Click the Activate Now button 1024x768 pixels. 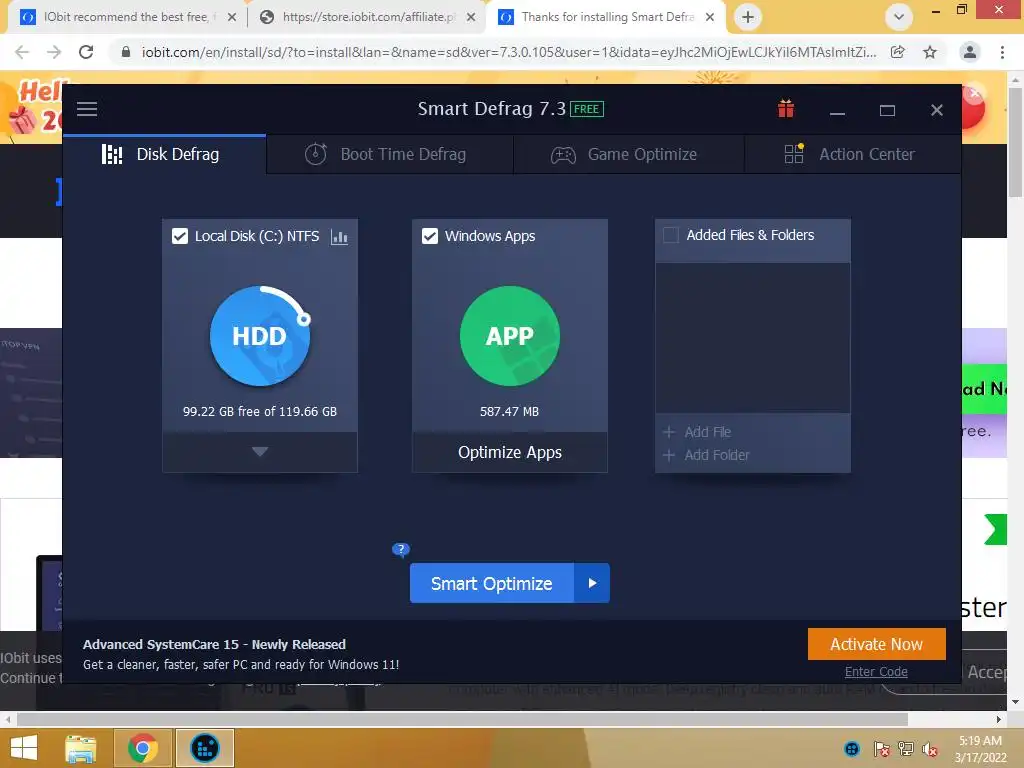[x=876, y=644]
